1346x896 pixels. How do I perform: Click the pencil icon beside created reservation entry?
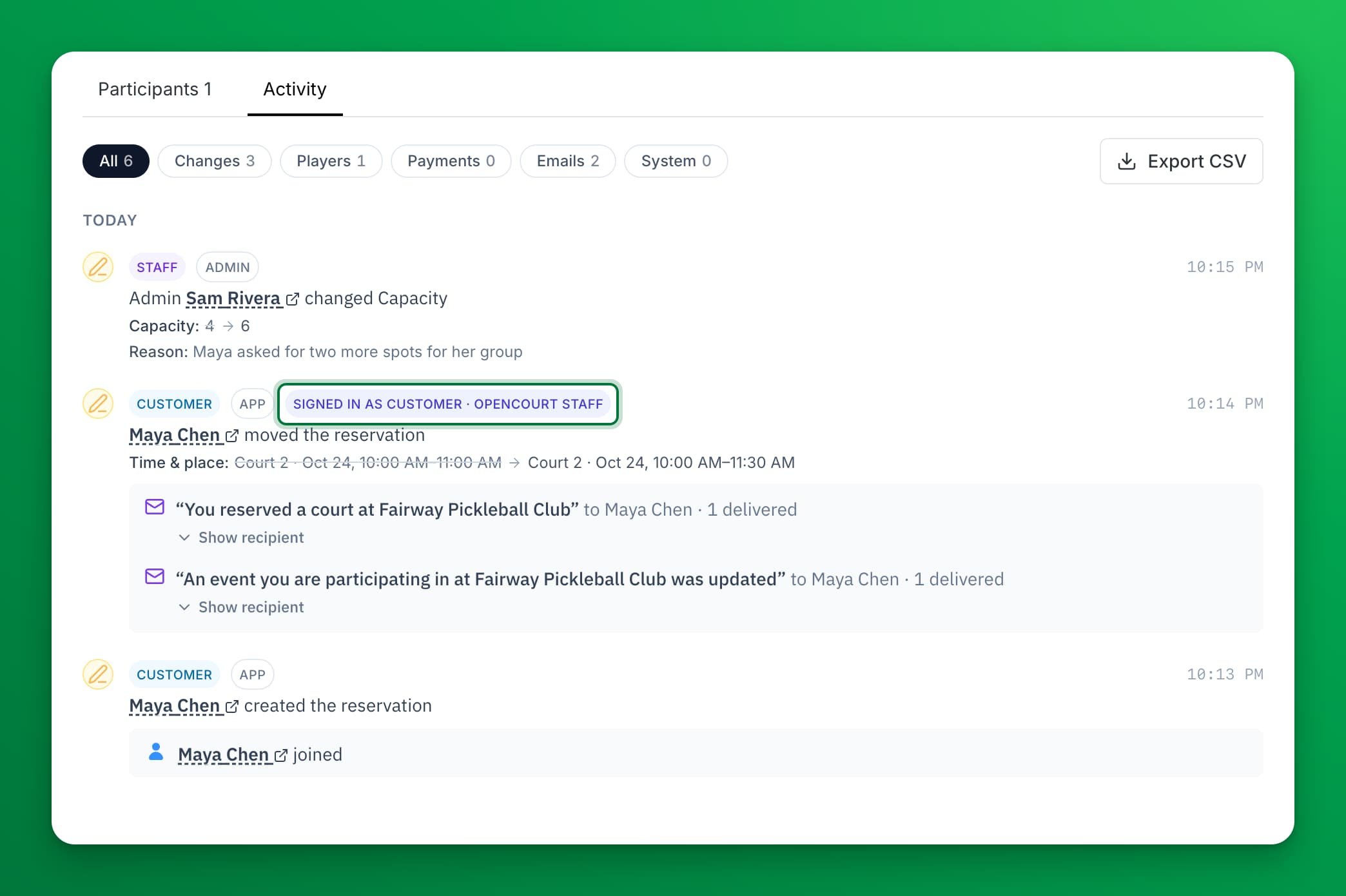[98, 674]
